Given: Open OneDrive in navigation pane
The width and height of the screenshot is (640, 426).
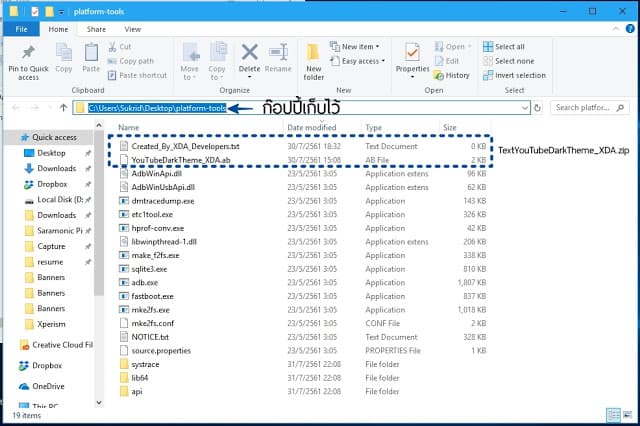Looking at the screenshot, I should [48, 386].
